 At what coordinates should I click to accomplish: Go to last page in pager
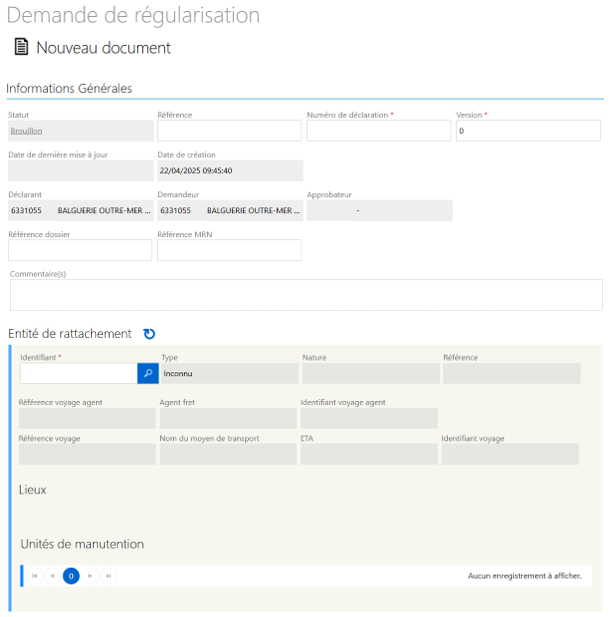pyautogui.click(x=108, y=576)
